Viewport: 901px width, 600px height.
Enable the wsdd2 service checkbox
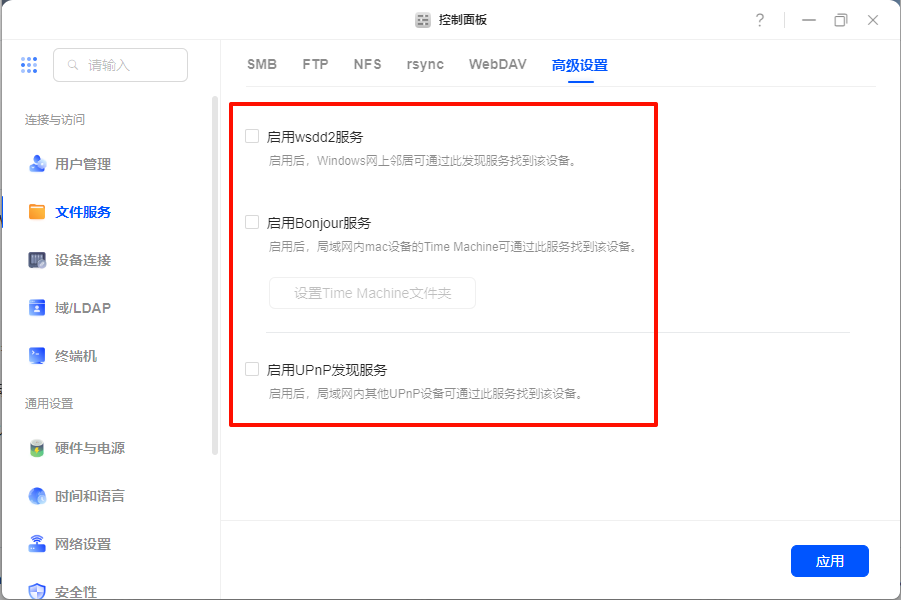coord(252,136)
